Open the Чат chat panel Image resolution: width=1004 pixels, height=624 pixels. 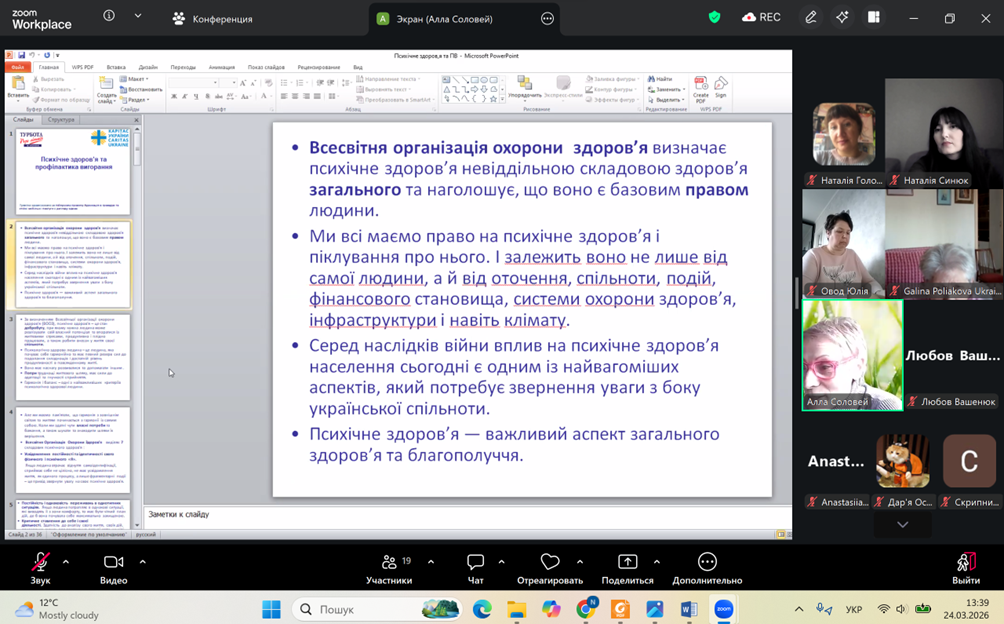[x=475, y=562]
